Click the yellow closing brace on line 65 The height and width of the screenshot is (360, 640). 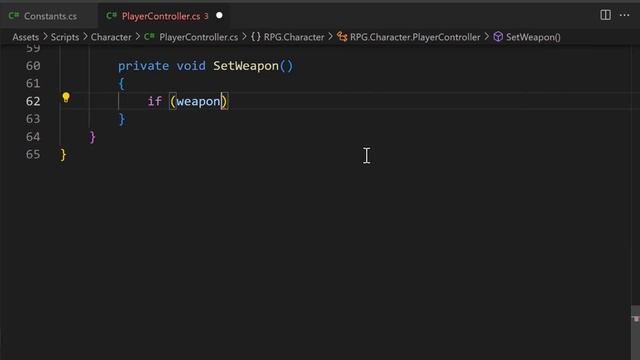coord(63,155)
